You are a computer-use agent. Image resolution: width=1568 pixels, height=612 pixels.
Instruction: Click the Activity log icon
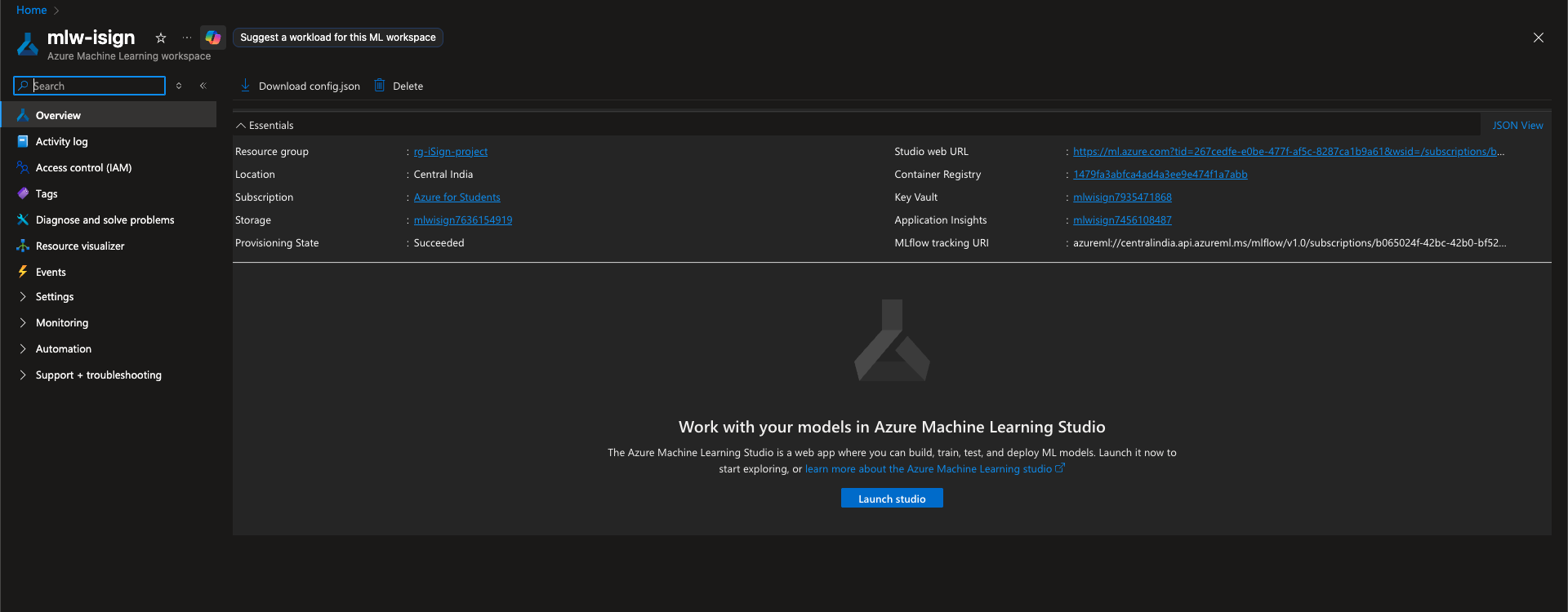pyautogui.click(x=23, y=141)
